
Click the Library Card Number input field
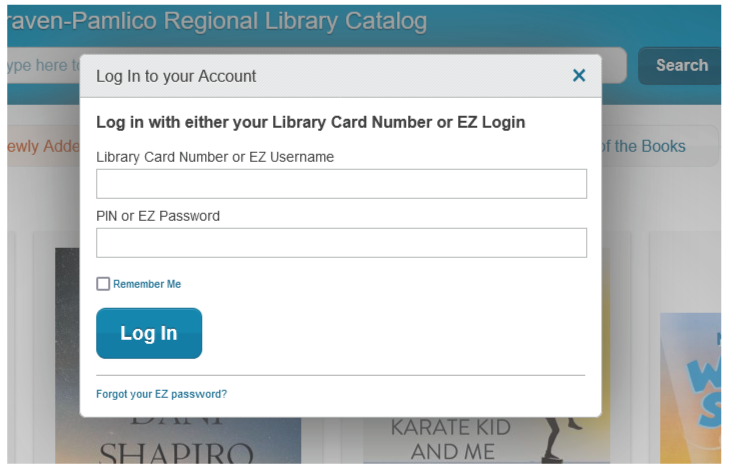point(341,184)
